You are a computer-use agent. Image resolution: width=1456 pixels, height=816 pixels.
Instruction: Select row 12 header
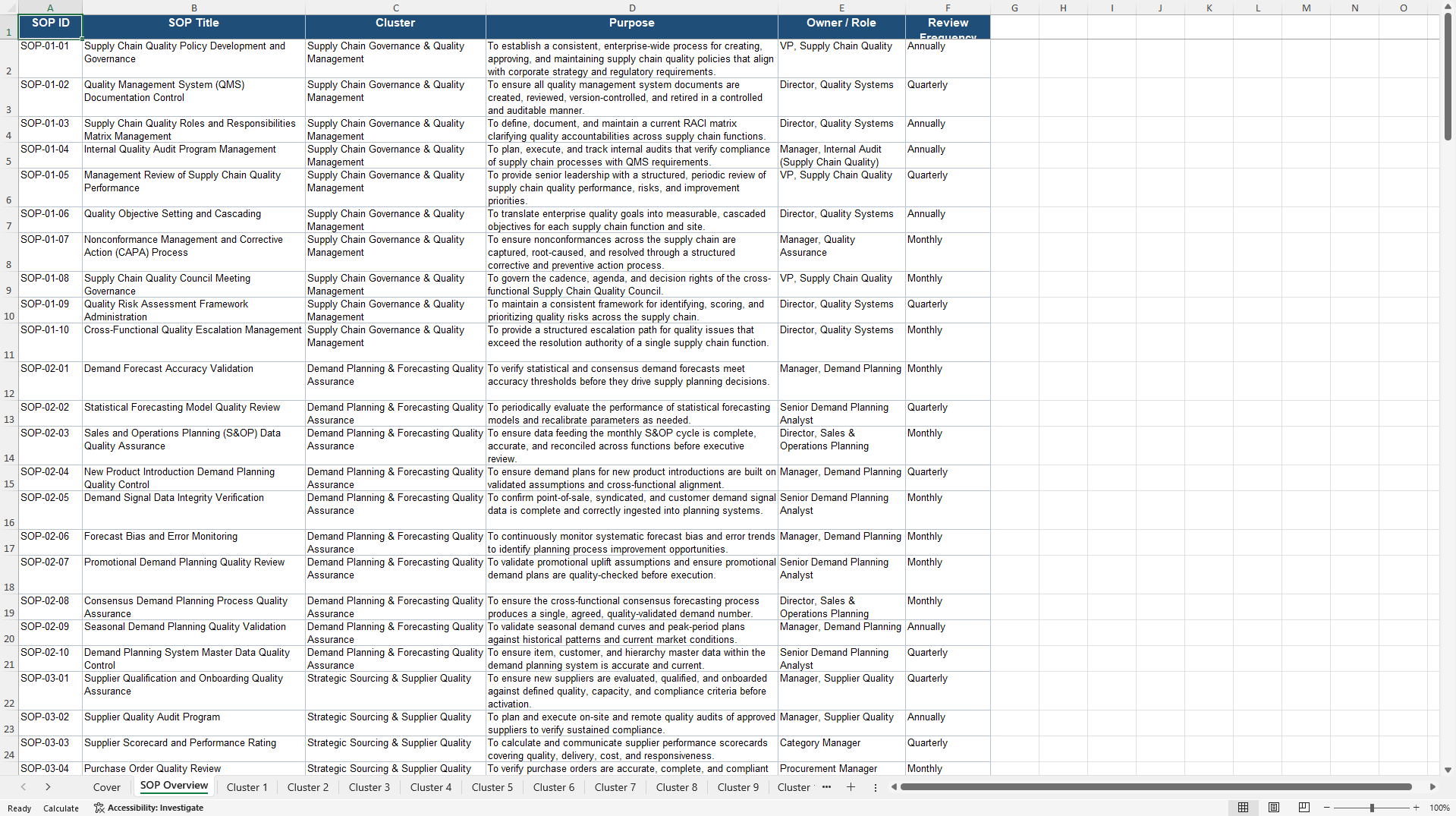pyautogui.click(x=9, y=381)
